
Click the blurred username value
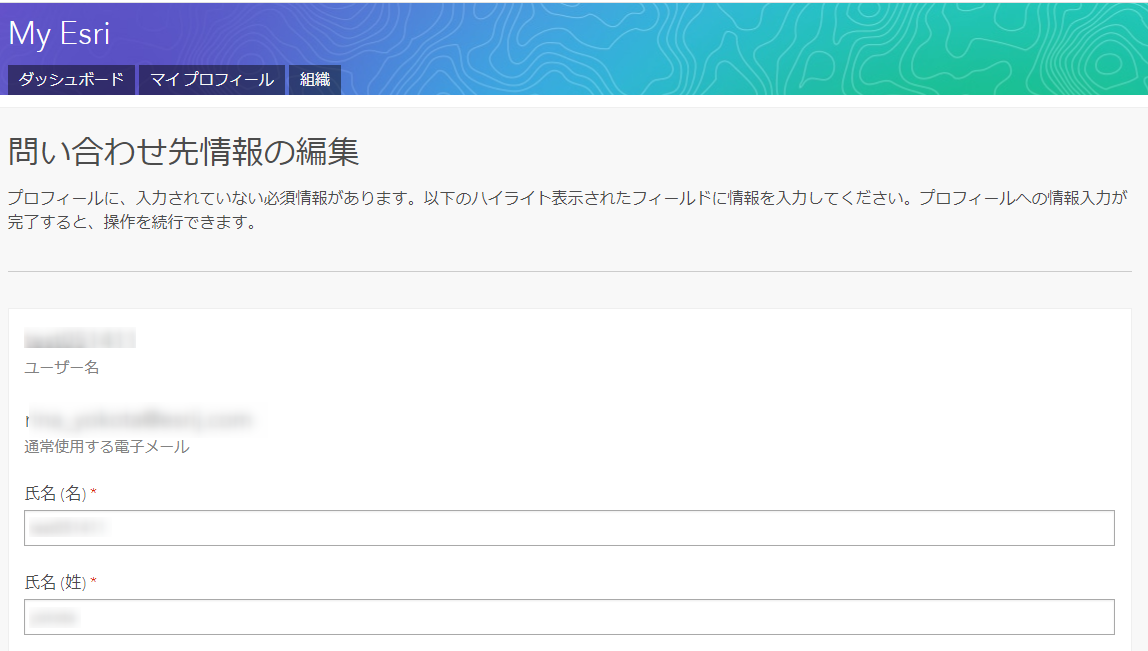click(80, 339)
